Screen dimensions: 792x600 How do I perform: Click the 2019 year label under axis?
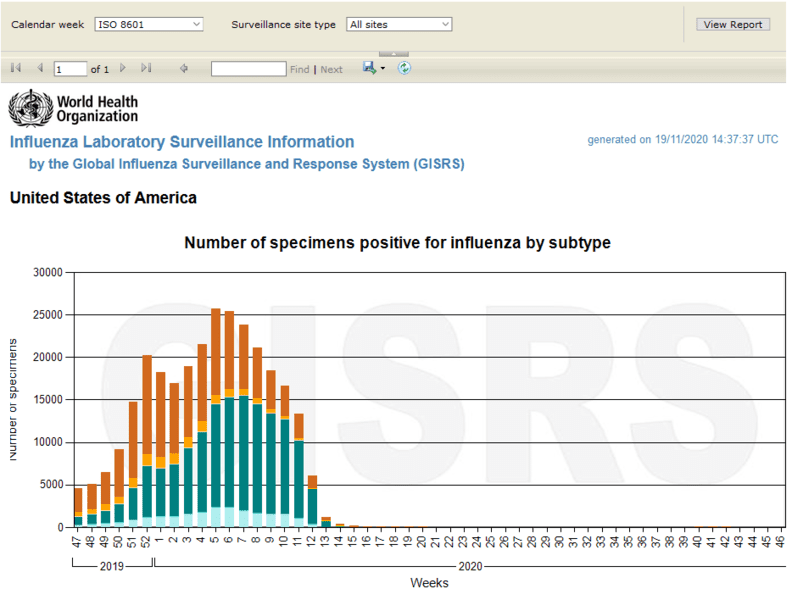pos(112,566)
